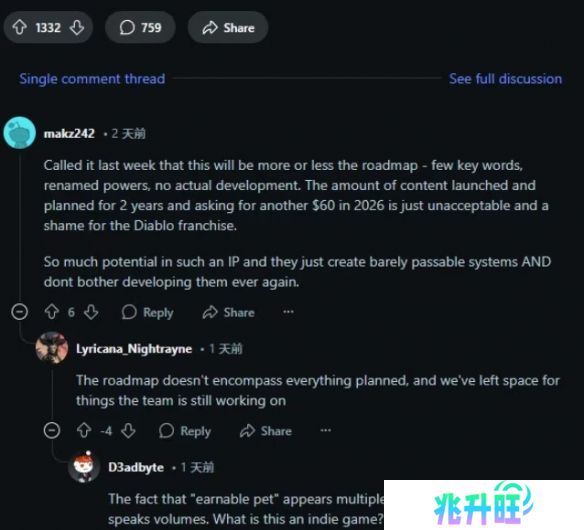Image resolution: width=584 pixels, height=530 pixels.
Task: Share makz242's comment
Action: [x=229, y=312]
